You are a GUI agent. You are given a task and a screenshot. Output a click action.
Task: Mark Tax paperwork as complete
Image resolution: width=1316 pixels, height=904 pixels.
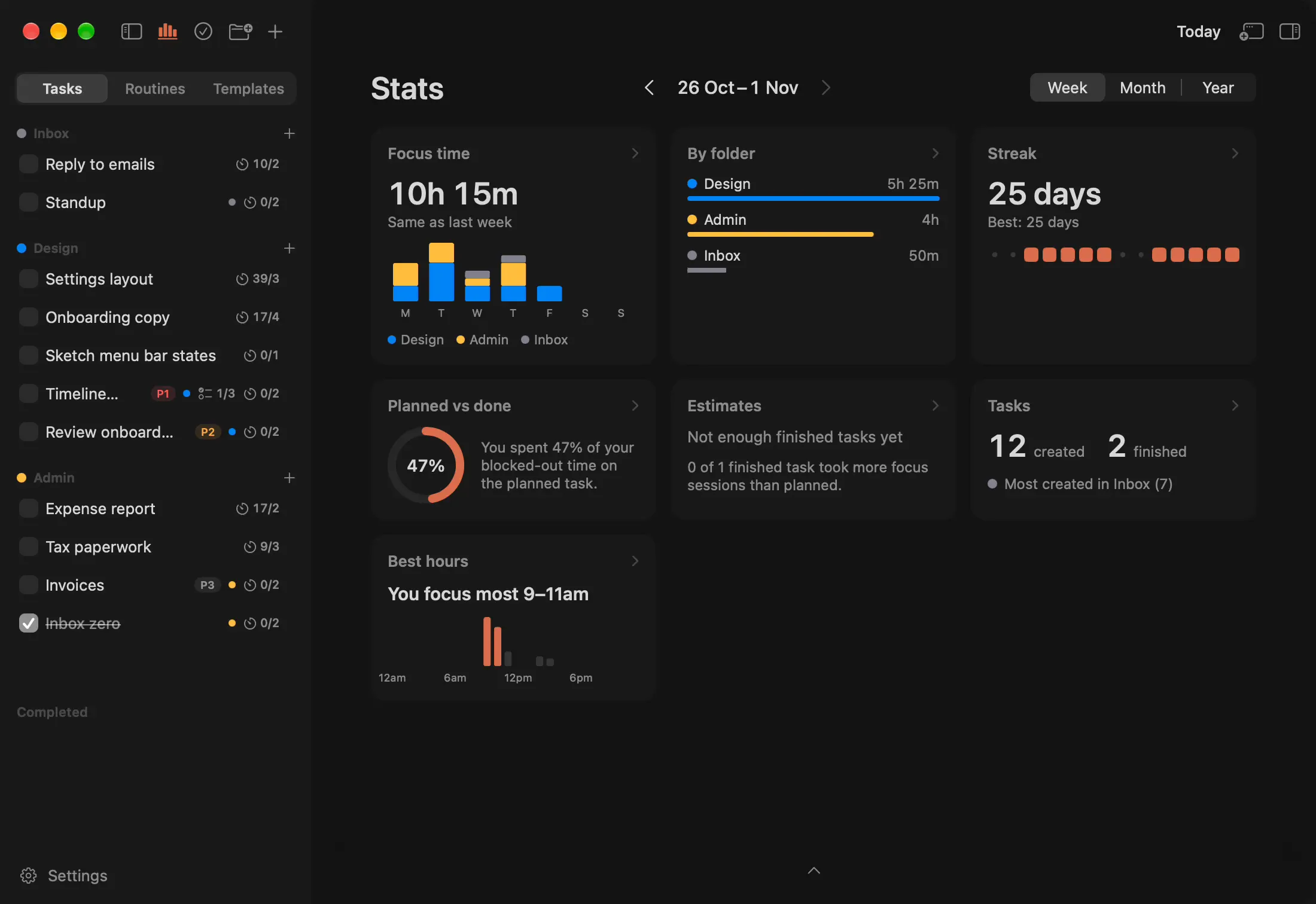[29, 546]
